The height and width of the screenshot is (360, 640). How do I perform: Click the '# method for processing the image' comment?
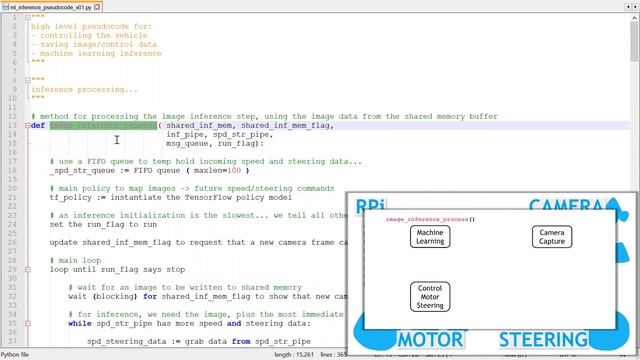(264, 116)
